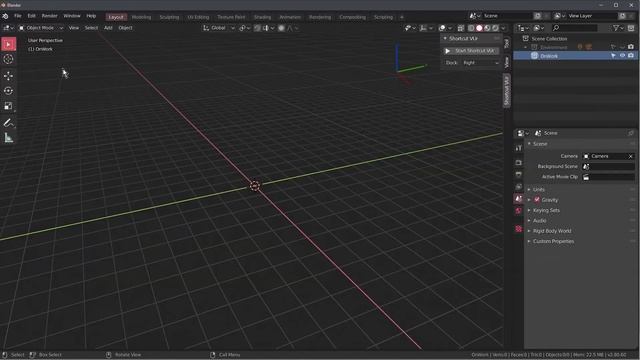This screenshot has height=360, width=640.
Task: Toggle X-ray mode in viewport header
Action: coord(461,28)
